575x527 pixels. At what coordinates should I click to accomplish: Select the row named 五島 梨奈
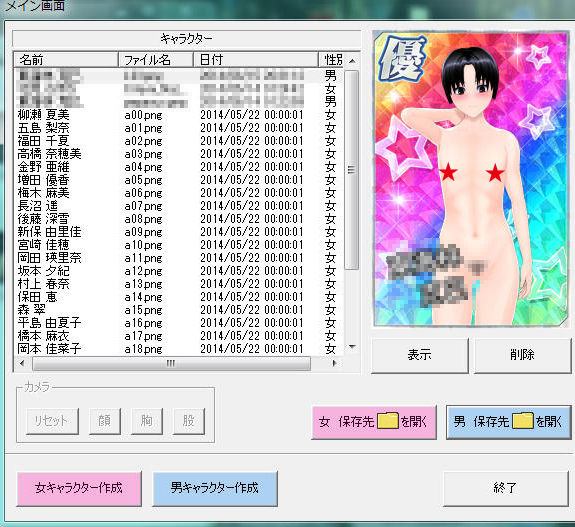click(x=179, y=128)
